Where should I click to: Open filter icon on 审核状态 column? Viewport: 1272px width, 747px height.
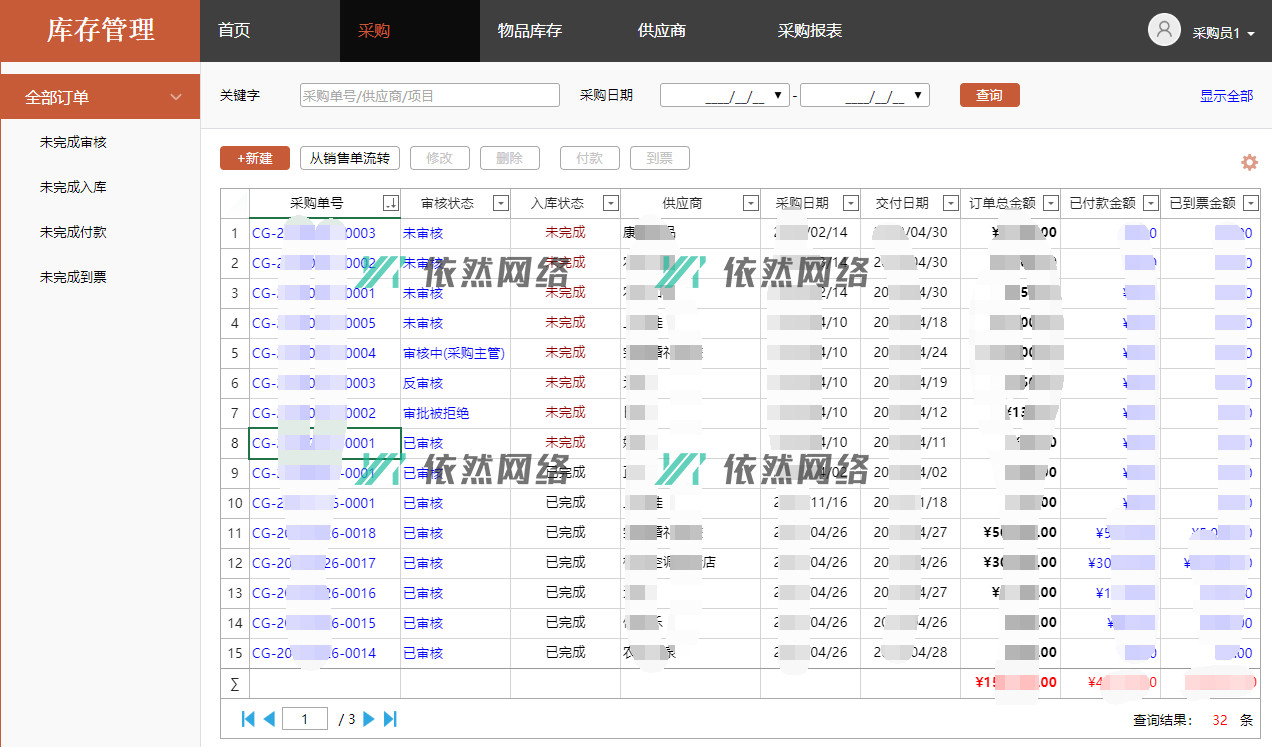(x=500, y=203)
